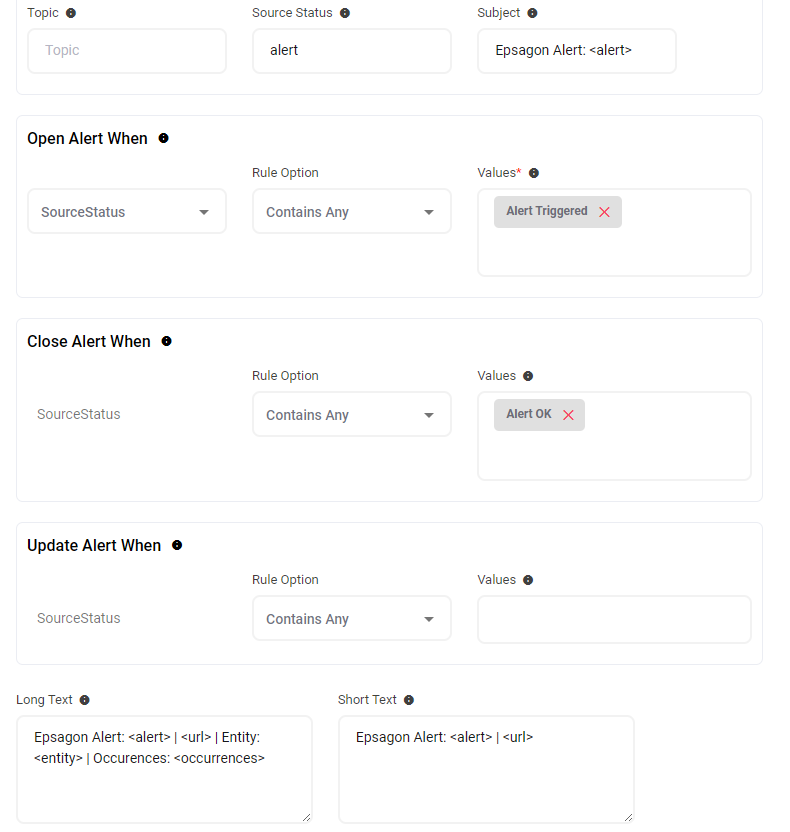The width and height of the screenshot is (790, 832).
Task: Click the empty Values box under Update Alert When
Action: coord(614,620)
